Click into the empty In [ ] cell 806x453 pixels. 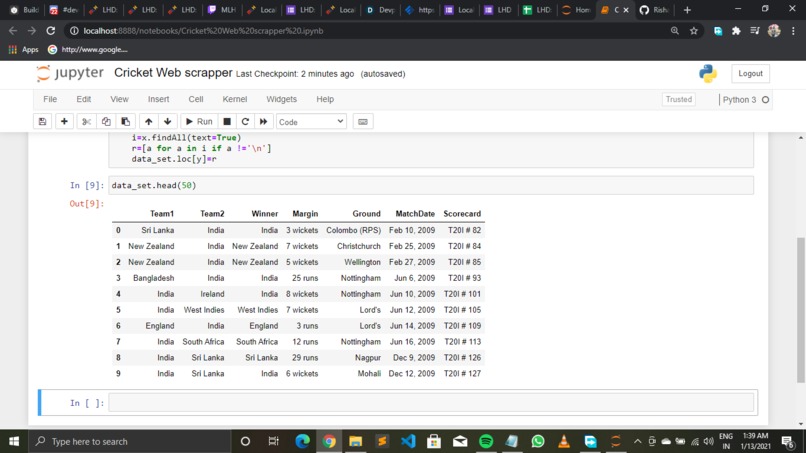[431, 403]
